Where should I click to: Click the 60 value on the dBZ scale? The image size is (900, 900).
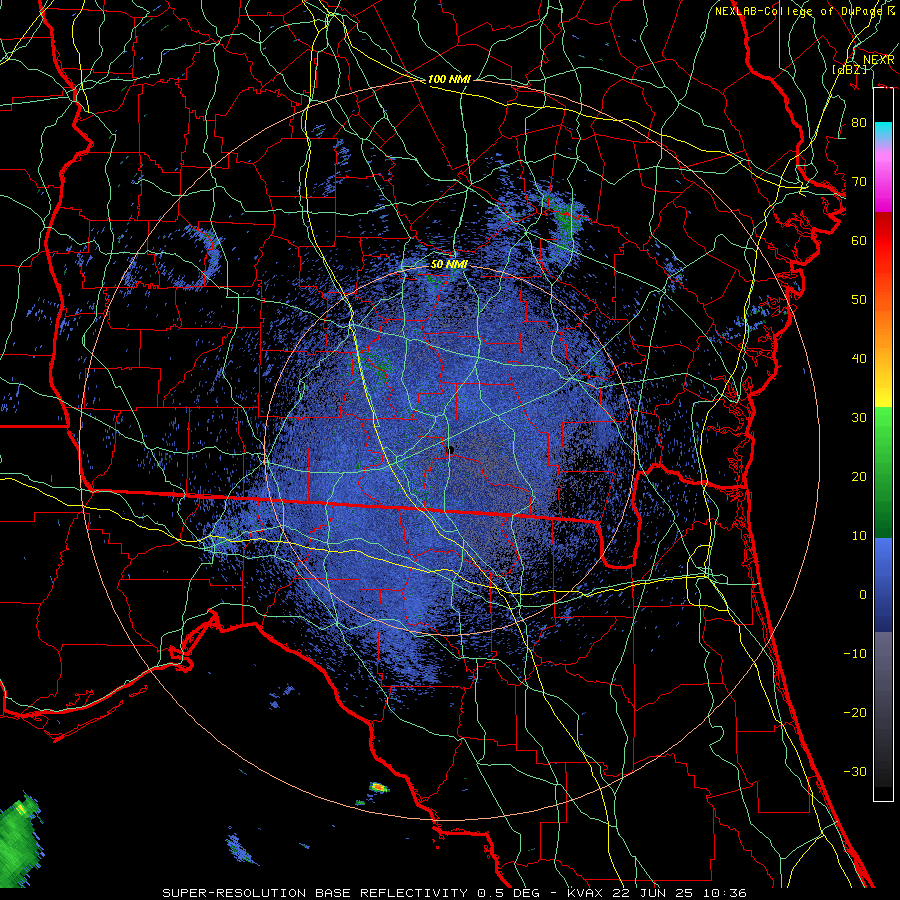tap(859, 240)
